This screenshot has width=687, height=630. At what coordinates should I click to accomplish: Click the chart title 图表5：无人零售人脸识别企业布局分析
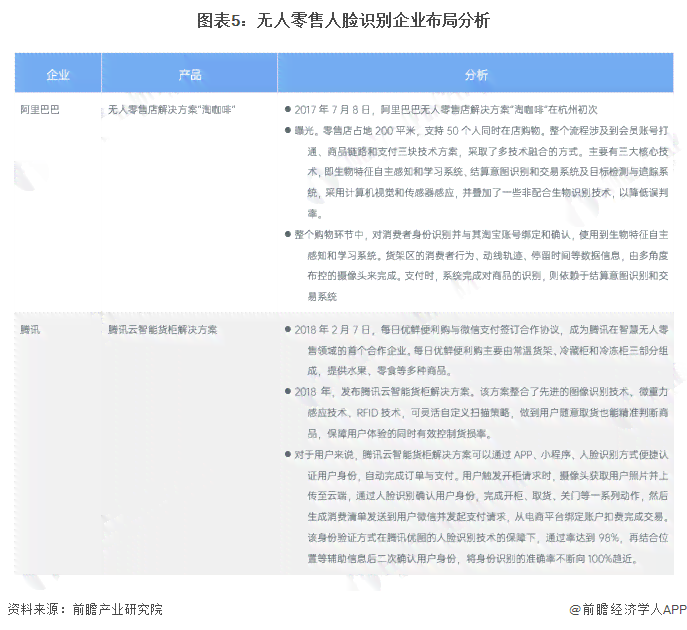(x=343, y=20)
